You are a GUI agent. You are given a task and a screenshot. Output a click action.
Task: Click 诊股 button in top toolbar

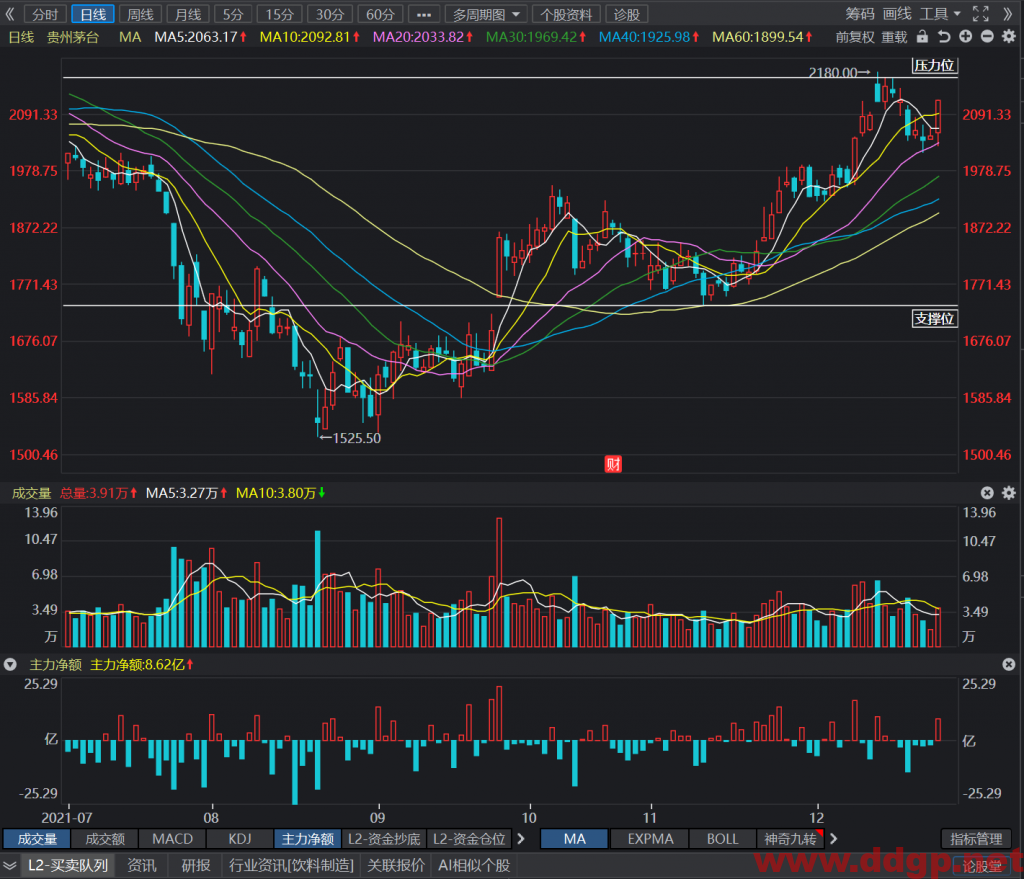click(627, 14)
